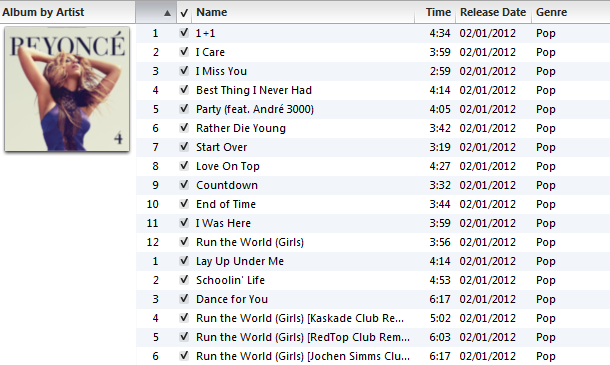Click the release date of I Was Here
This screenshot has width=610, height=365.
click(x=487, y=223)
